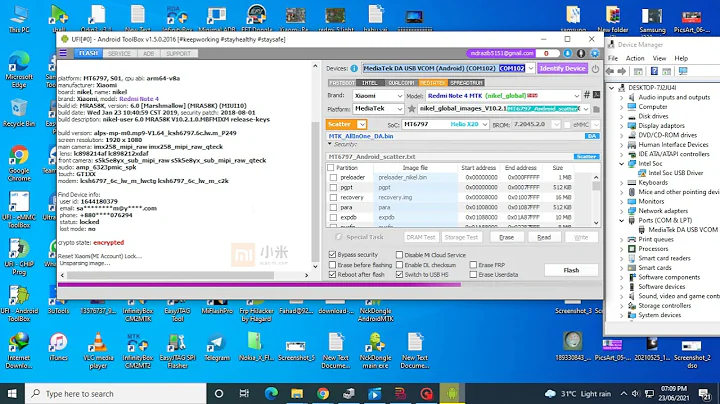This screenshot has height=404, width=720.
Task: Click Device Manager back arrow icon
Action: click(610, 71)
